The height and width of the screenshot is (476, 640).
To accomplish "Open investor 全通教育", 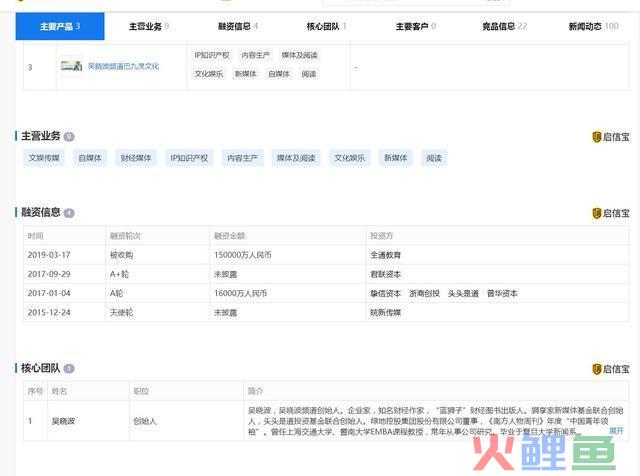I will pyautogui.click(x=385, y=255).
